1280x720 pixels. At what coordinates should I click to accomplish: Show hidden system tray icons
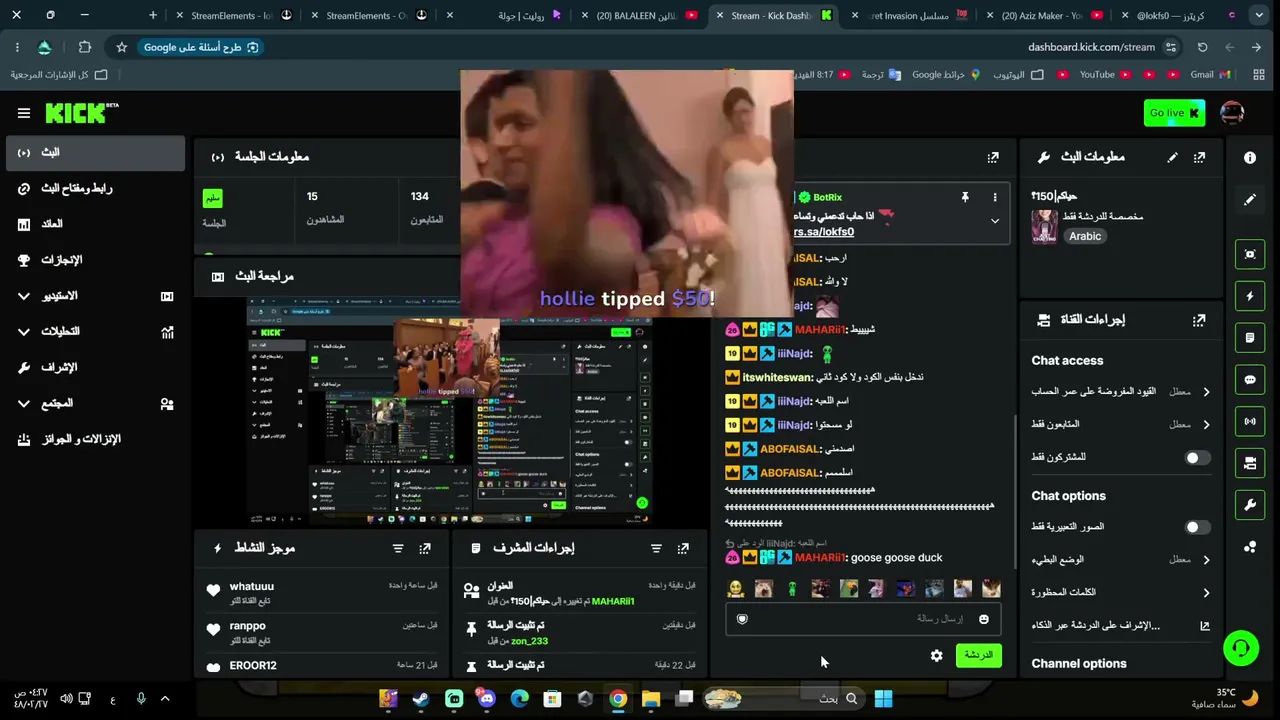165,699
